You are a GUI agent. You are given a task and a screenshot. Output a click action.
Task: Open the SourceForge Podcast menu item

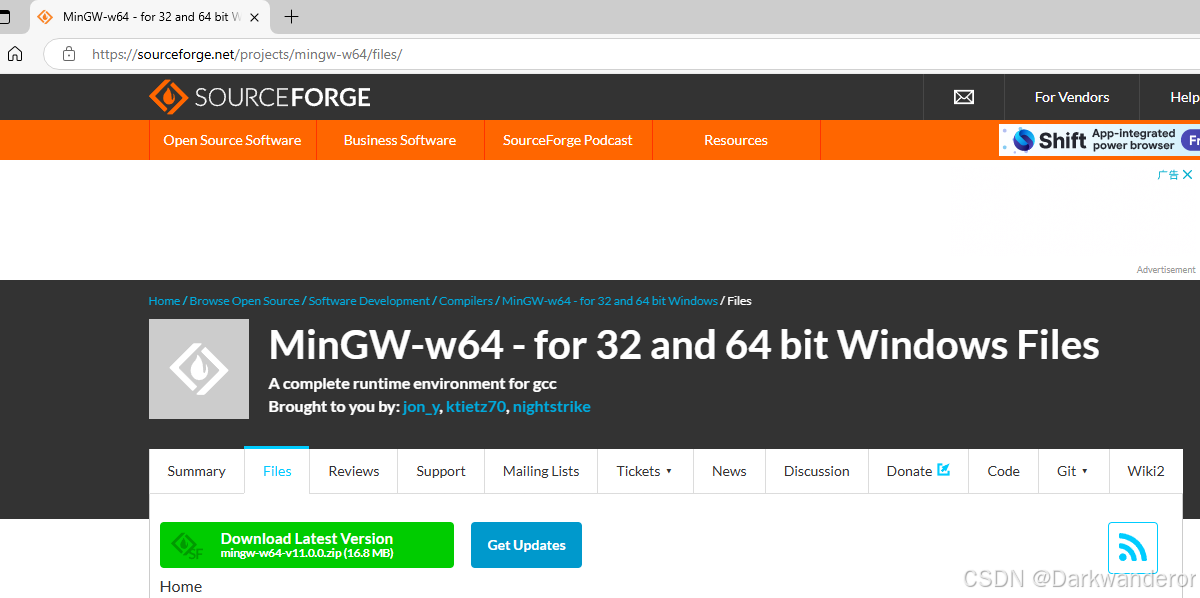click(x=568, y=140)
